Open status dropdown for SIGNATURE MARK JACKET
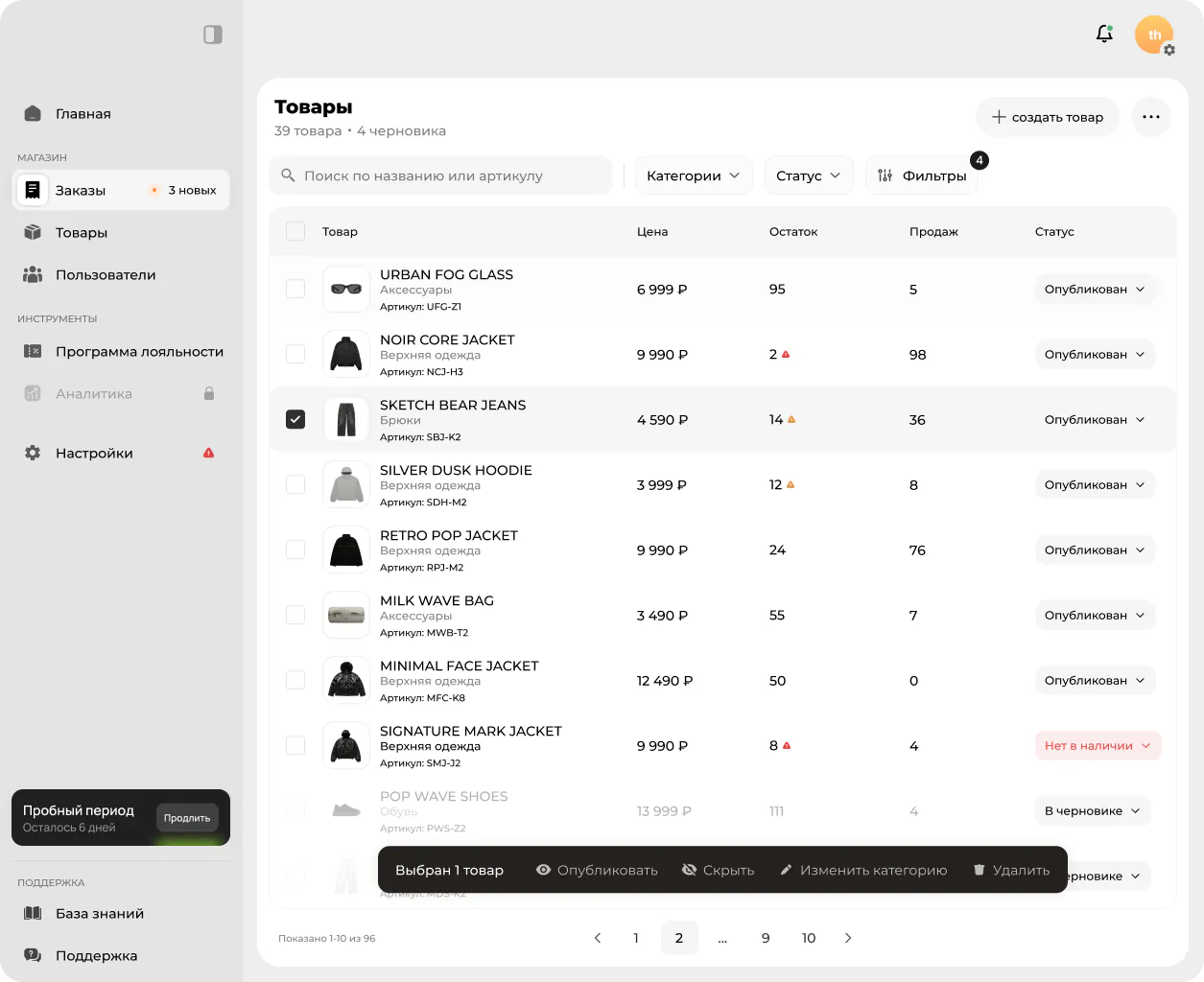The image size is (1204, 982). (1098, 745)
